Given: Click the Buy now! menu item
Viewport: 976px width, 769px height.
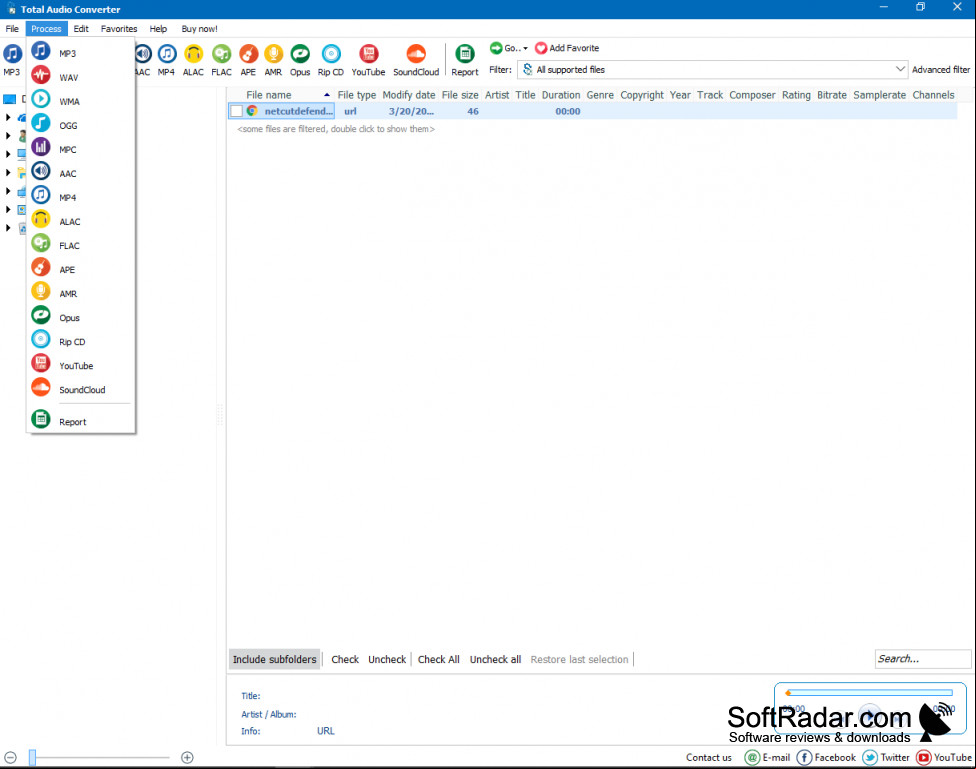Looking at the screenshot, I should click(199, 29).
